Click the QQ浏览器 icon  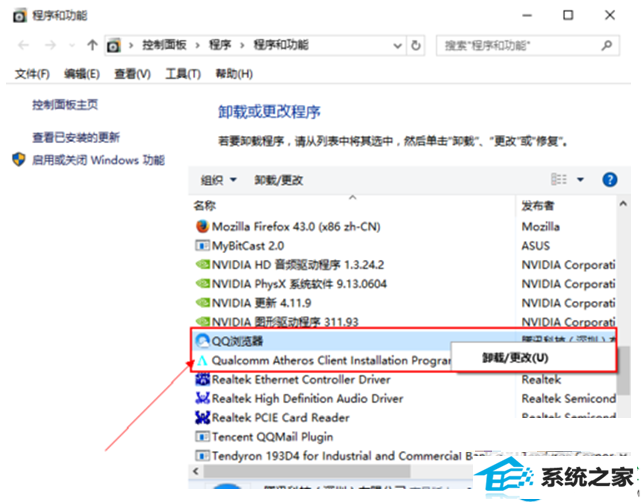pos(202,341)
